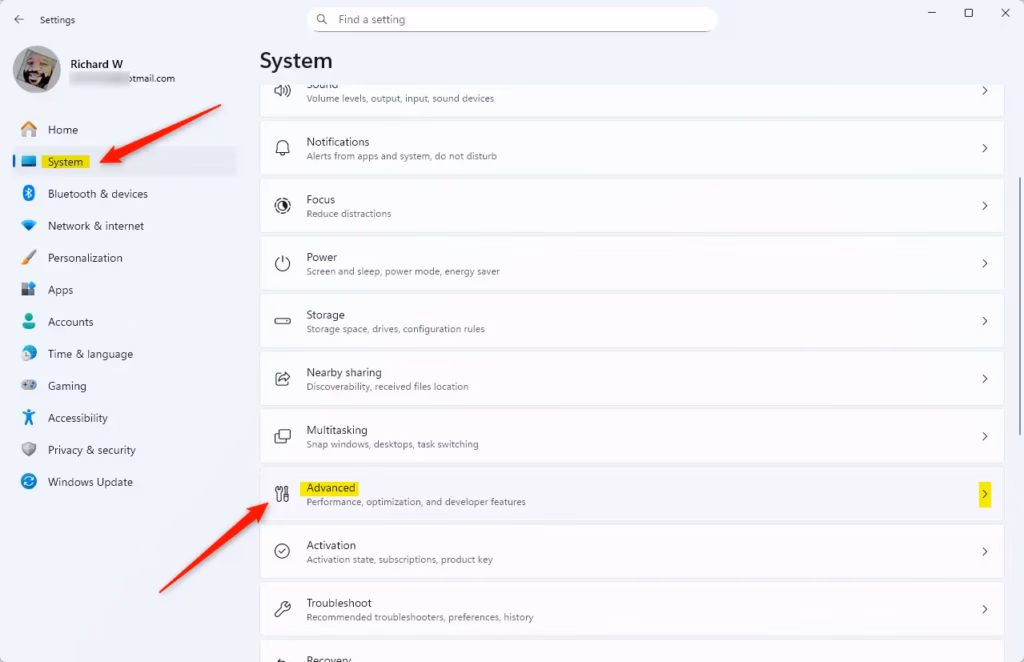The image size is (1024, 662).
Task: Click "Activation state, subscriptions, product key" text
Action: (x=399, y=560)
